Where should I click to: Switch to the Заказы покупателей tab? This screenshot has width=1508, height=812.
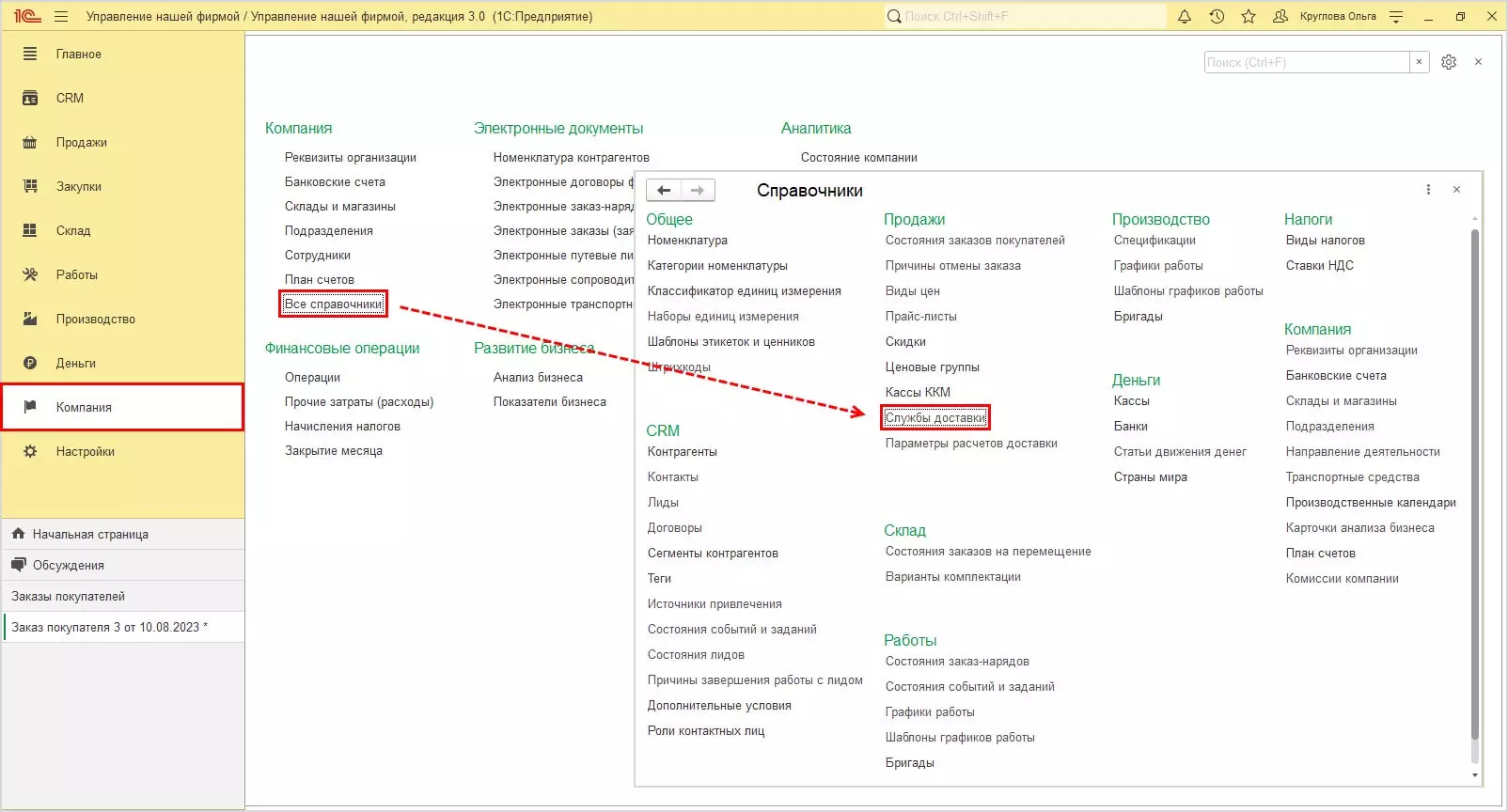click(x=123, y=596)
